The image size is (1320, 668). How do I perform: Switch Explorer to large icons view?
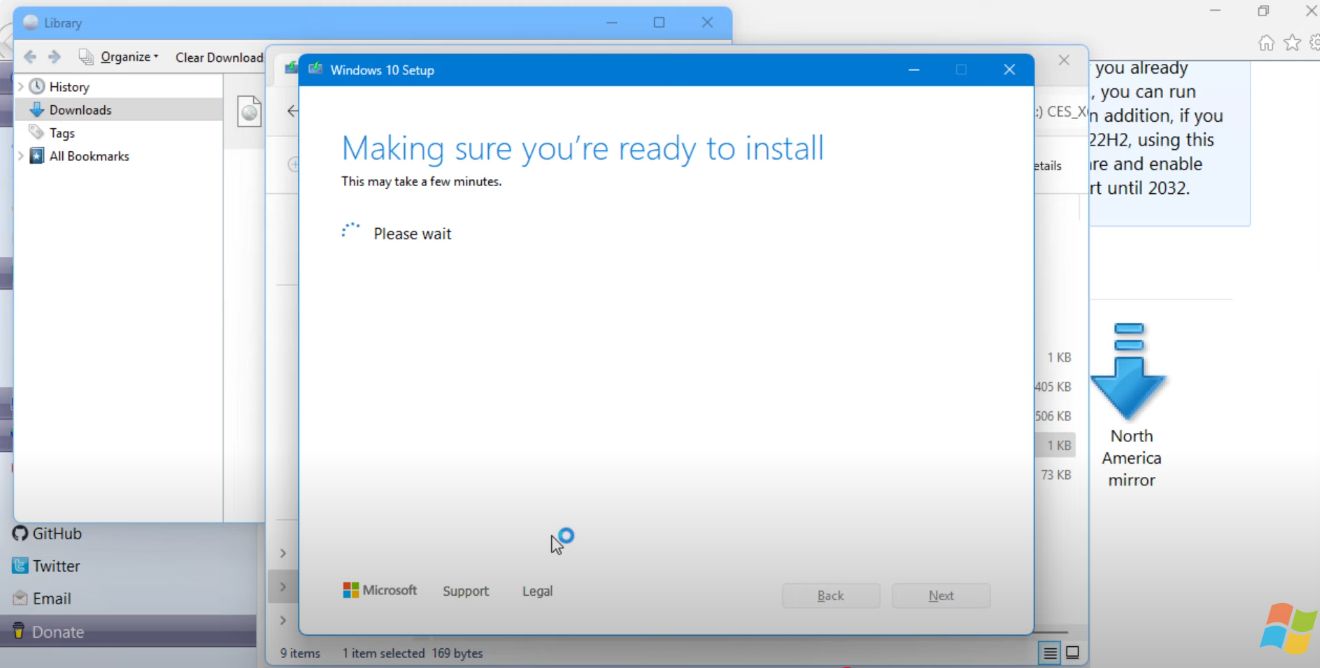tap(1072, 653)
